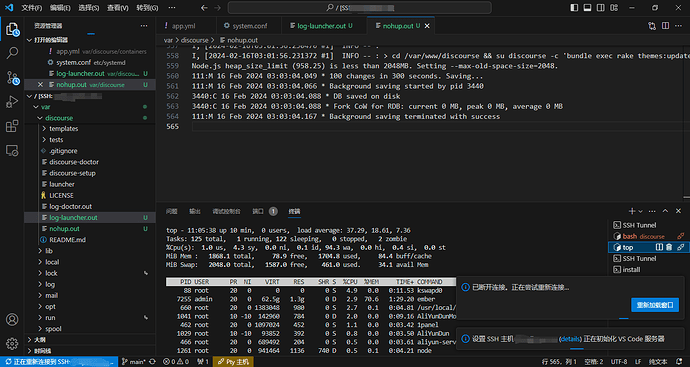Open the Explorer view in activity bar
The image size is (690, 367).
[x=12, y=30]
